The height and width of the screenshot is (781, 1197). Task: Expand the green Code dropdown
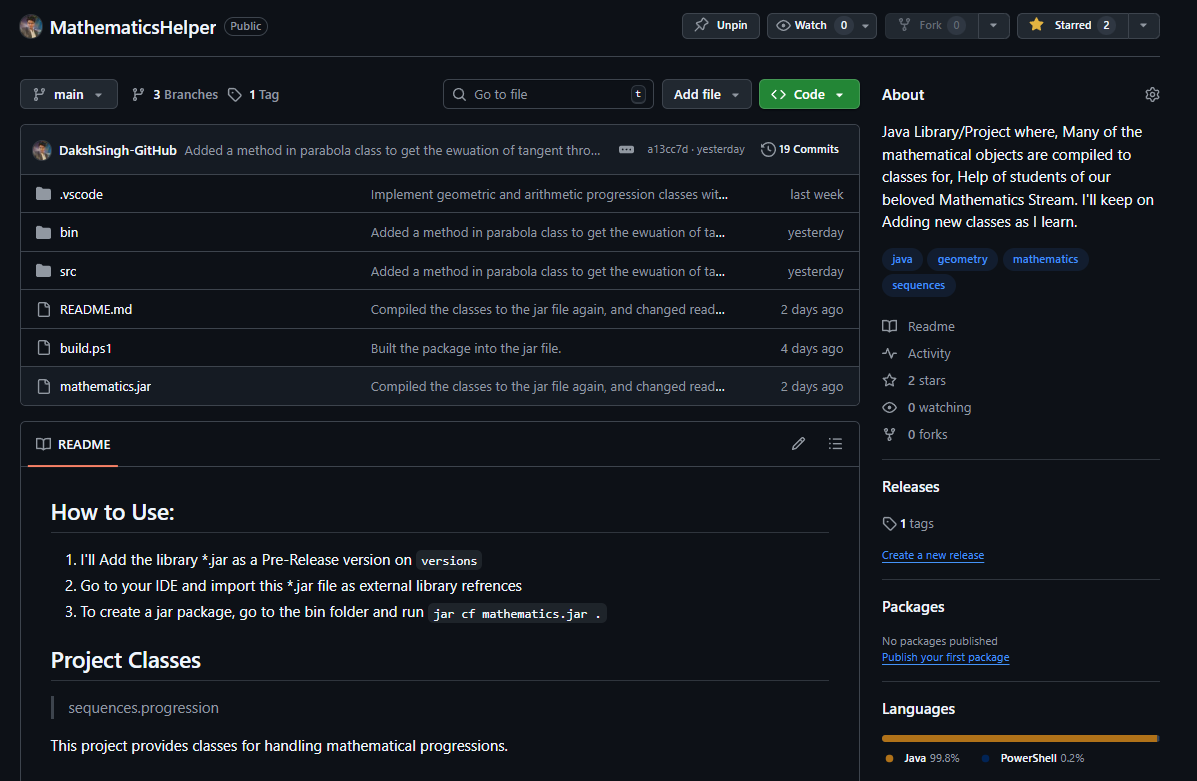[808, 95]
